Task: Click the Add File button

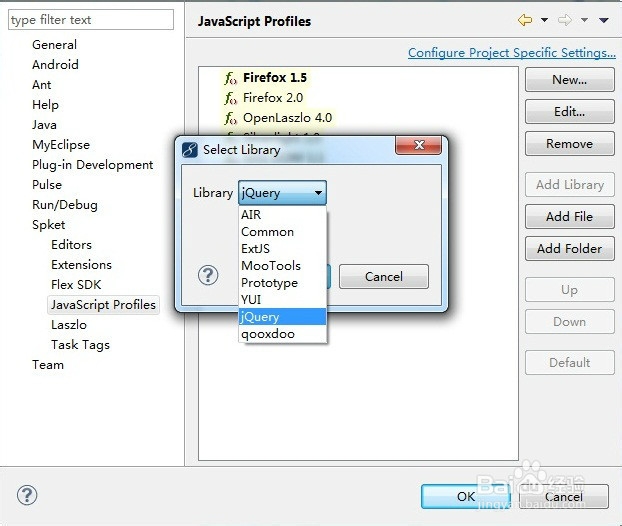Action: click(570, 217)
